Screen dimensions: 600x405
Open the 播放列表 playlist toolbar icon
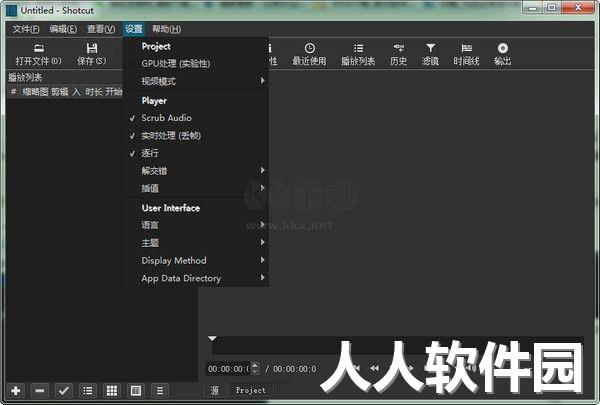pyautogui.click(x=358, y=54)
